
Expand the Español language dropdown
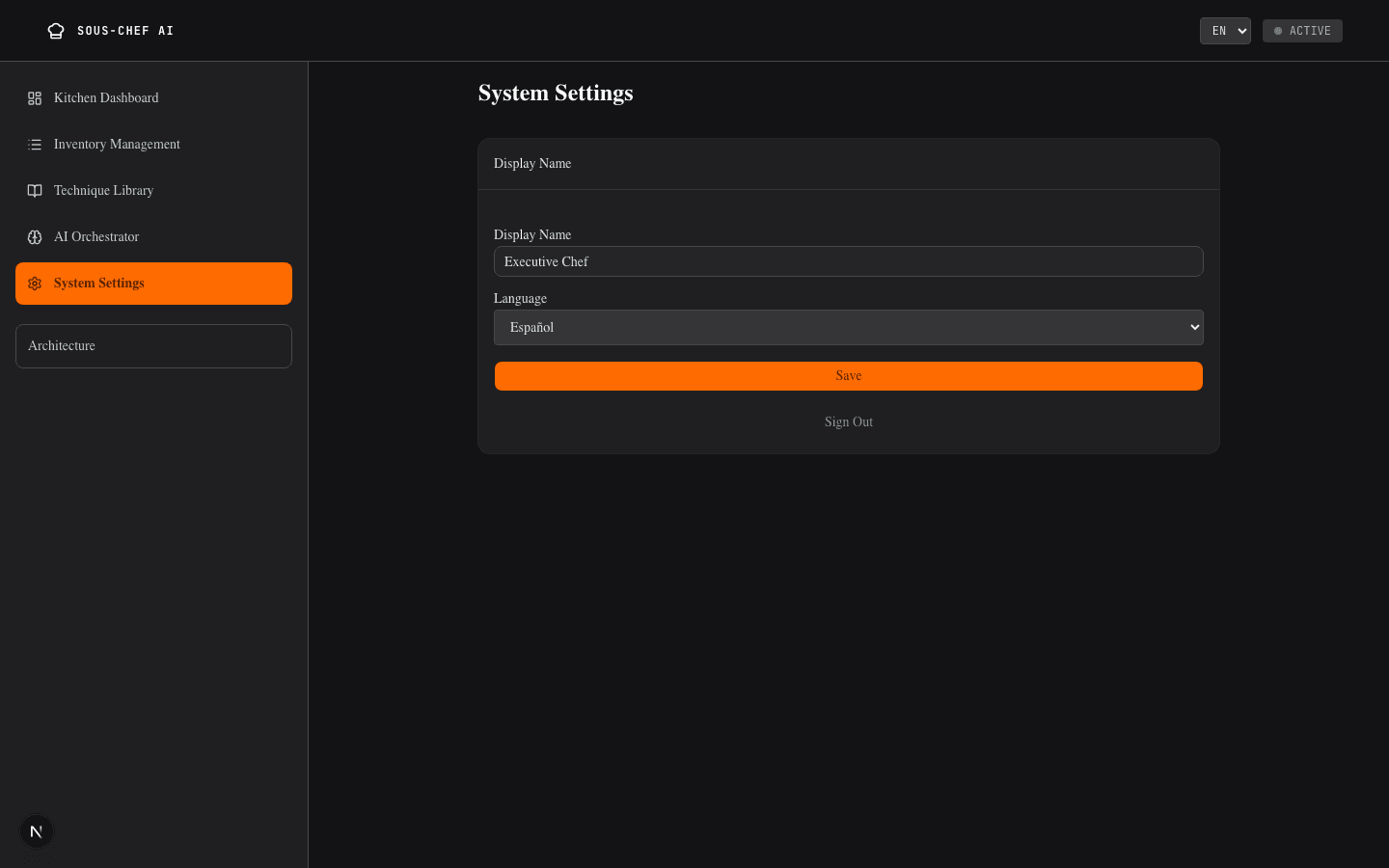click(849, 327)
